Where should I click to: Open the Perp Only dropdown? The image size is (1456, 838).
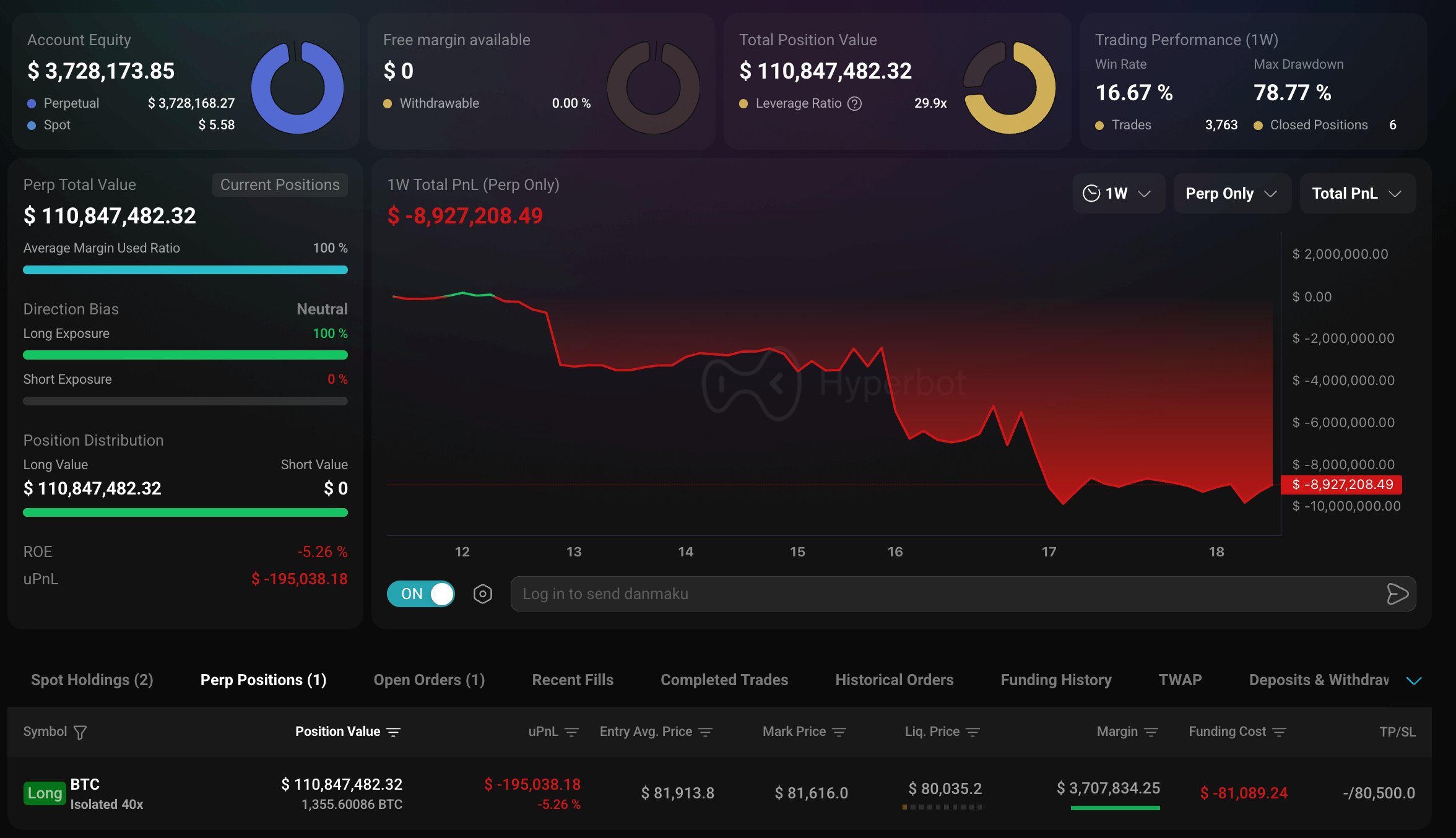click(x=1232, y=194)
